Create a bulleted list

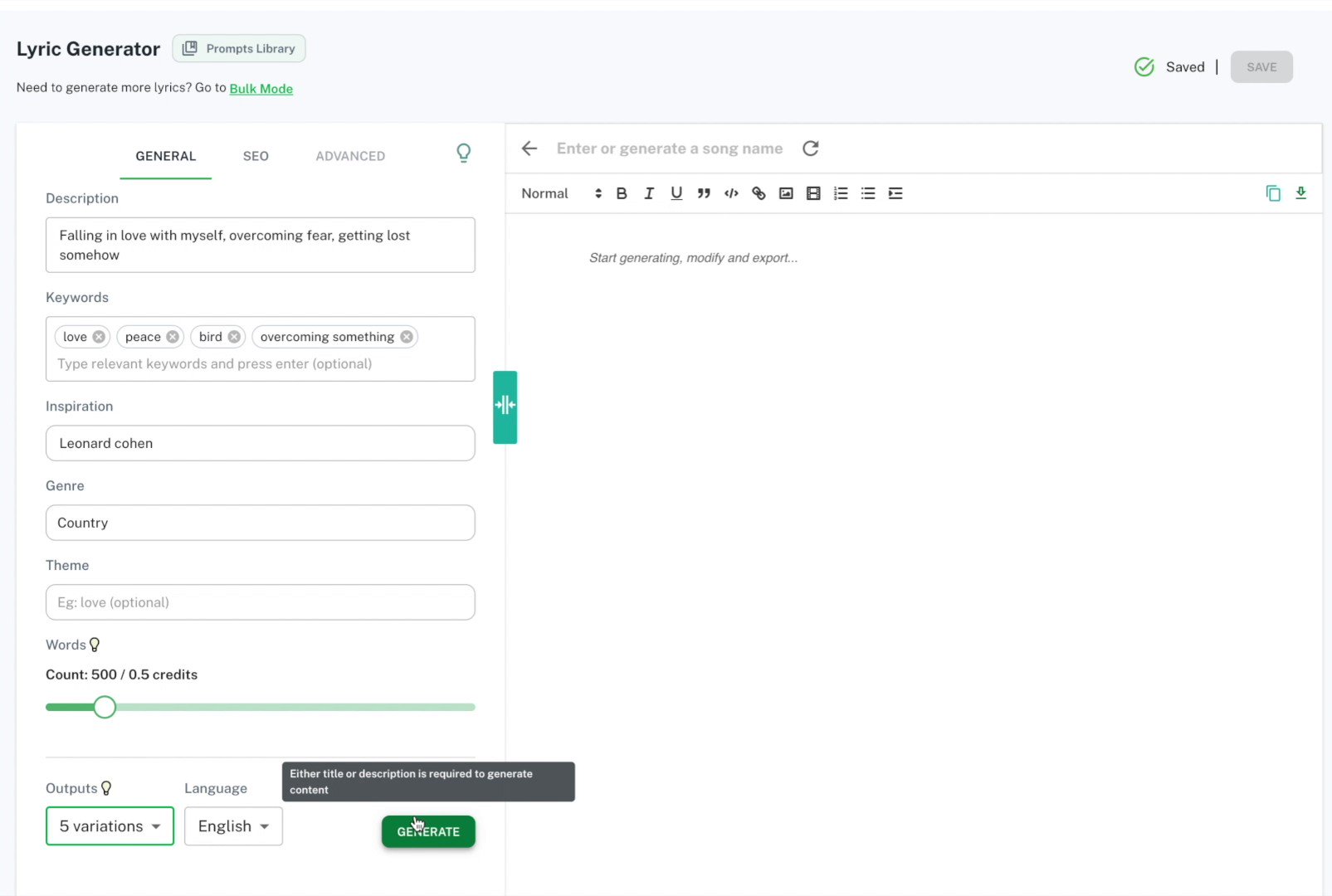pyautogui.click(x=868, y=193)
